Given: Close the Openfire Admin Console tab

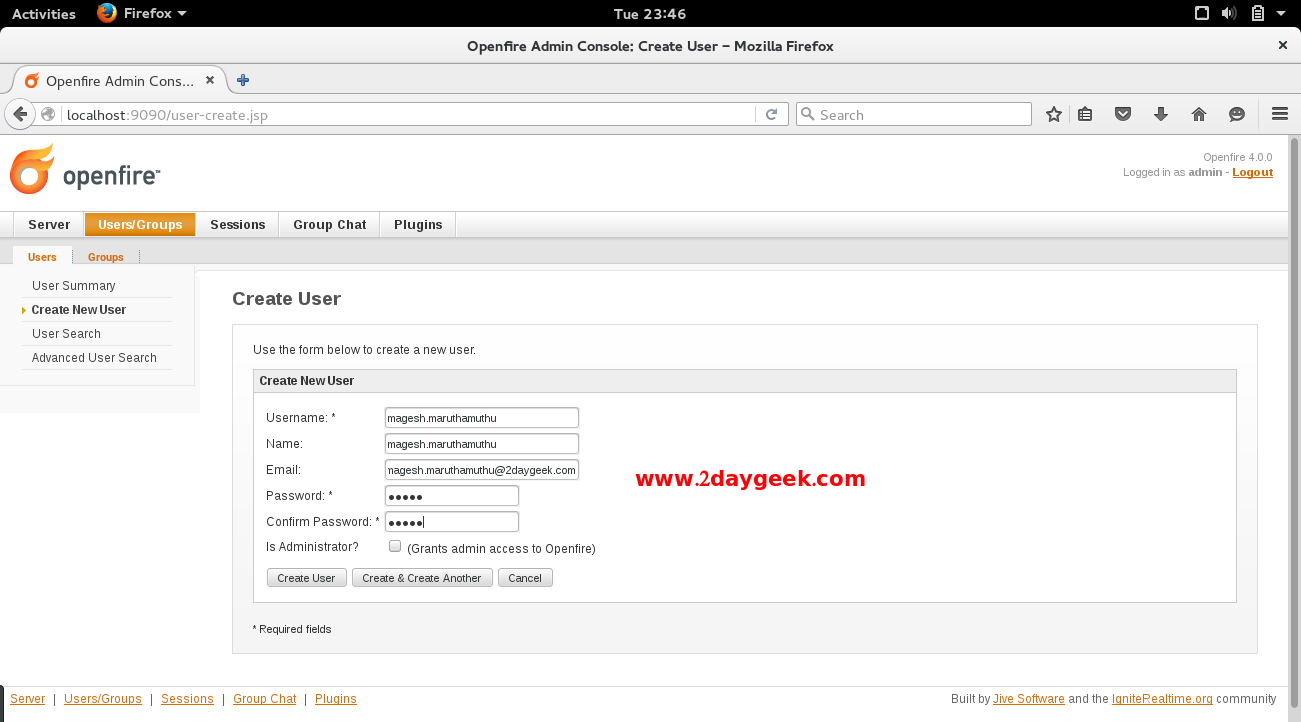Looking at the screenshot, I should coord(210,81).
